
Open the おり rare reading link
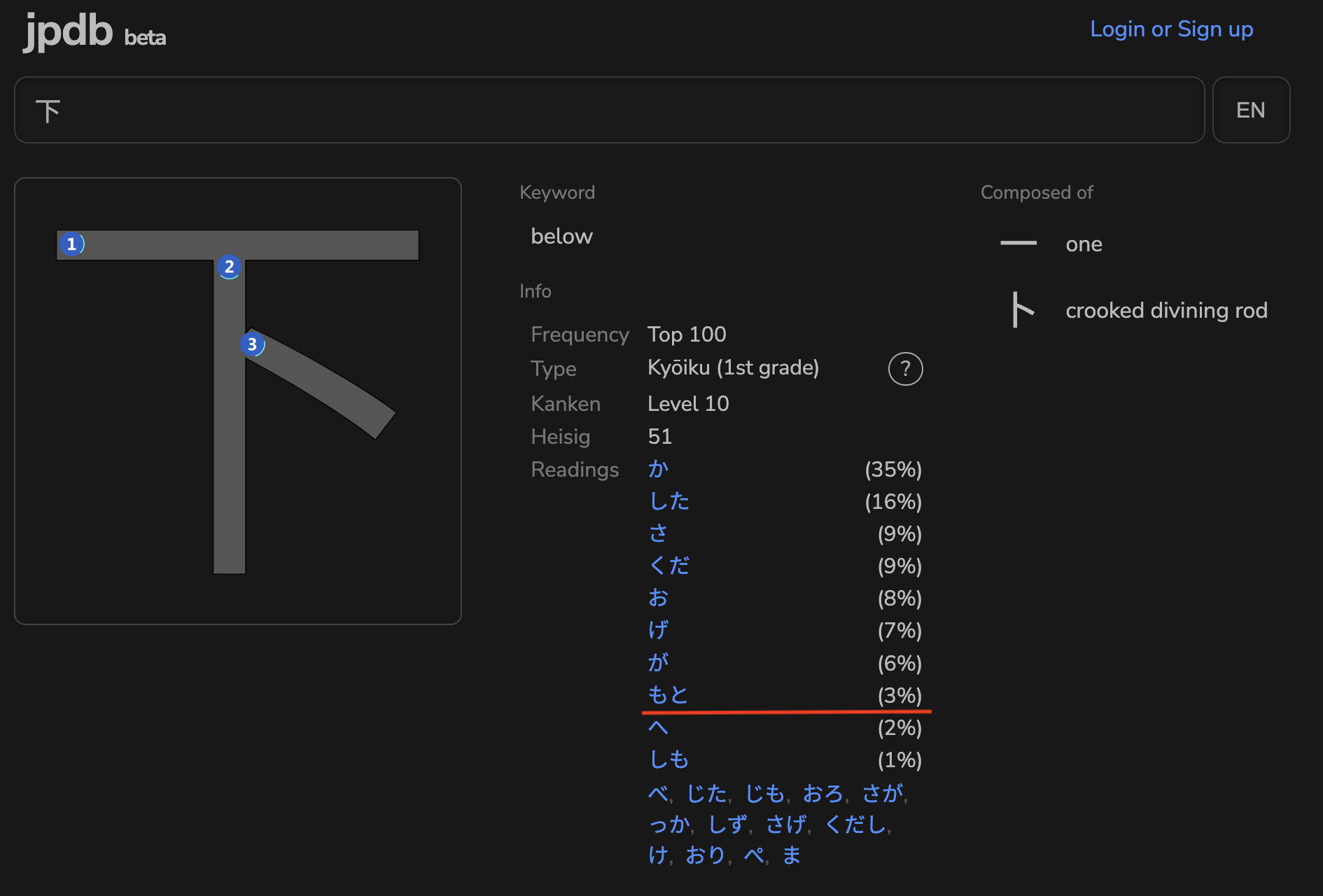coord(706,855)
